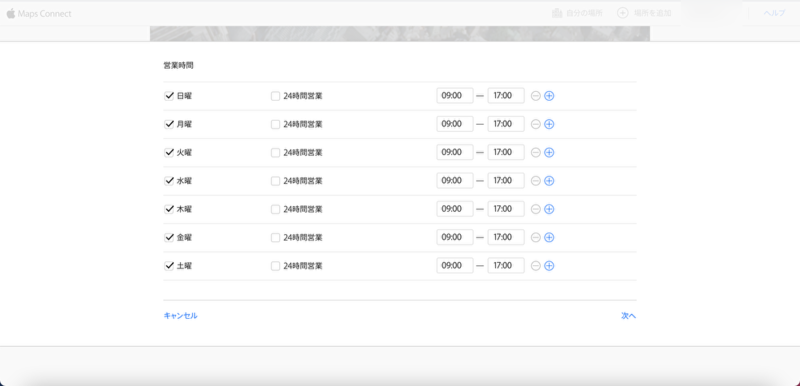Enable 24時間営業 for 金曜
800x386 pixels.
coord(276,238)
